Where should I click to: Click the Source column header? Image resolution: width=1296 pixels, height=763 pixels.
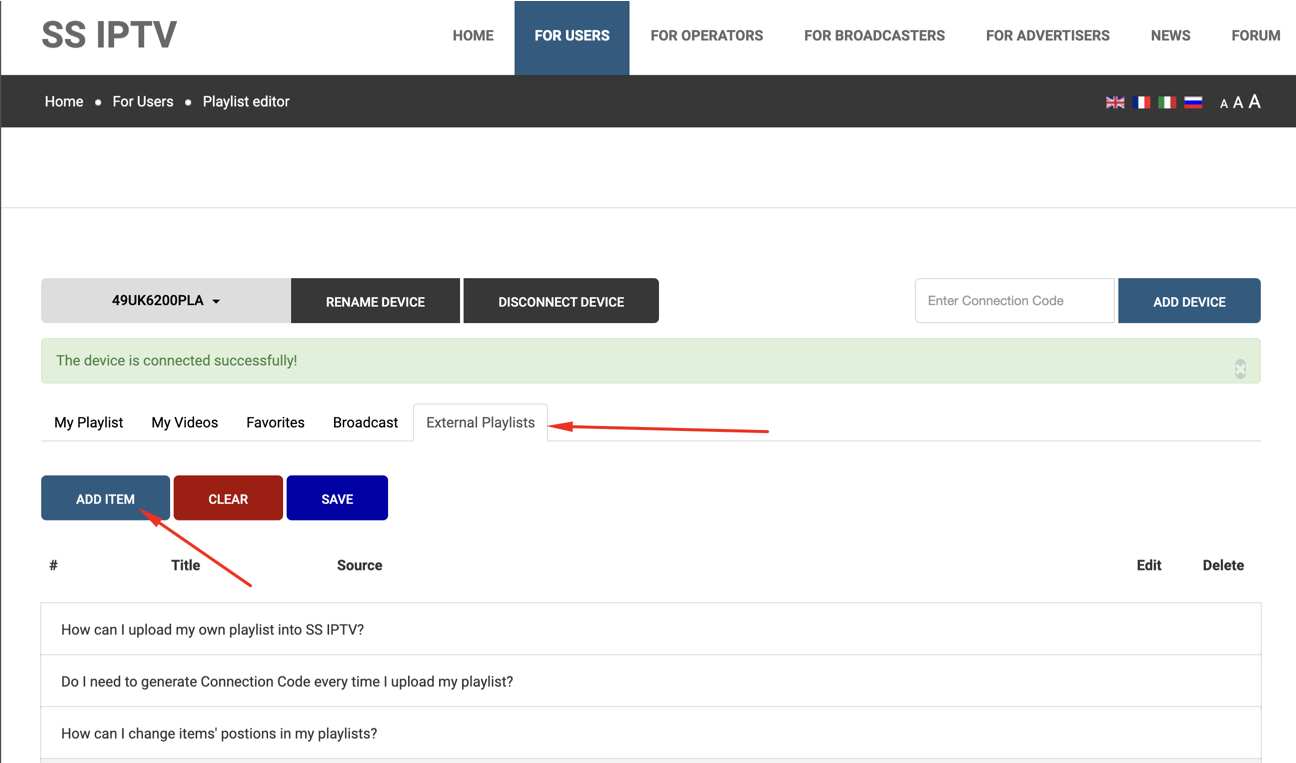360,565
